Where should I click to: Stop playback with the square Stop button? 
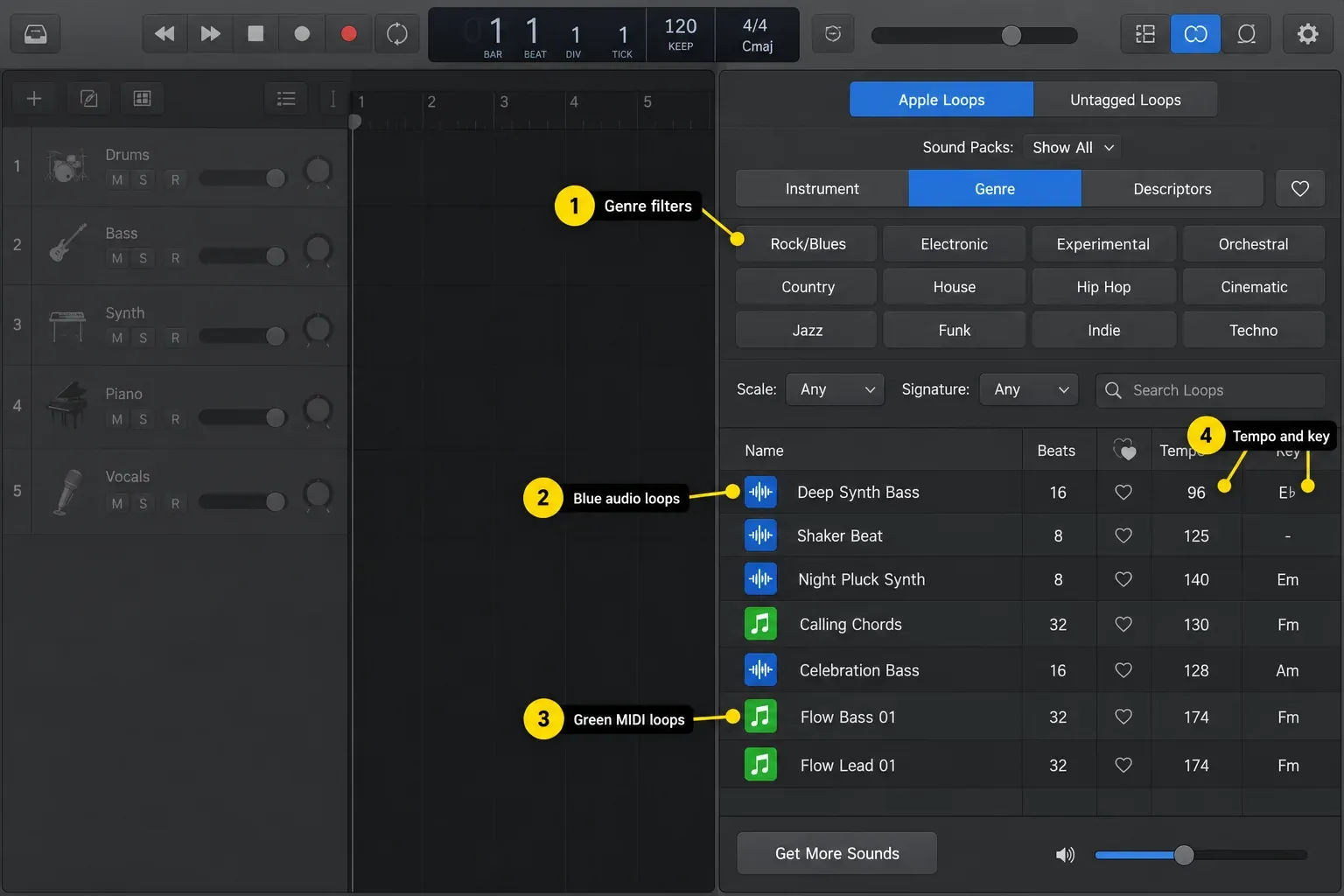(x=256, y=34)
